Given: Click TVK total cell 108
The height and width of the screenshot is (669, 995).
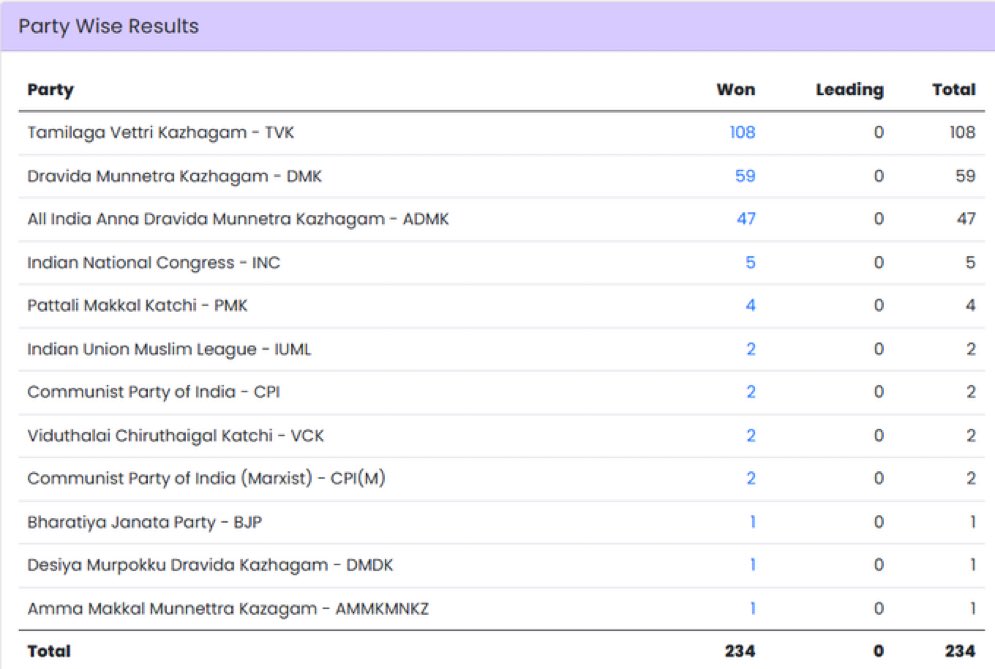Looking at the screenshot, I should tap(962, 132).
